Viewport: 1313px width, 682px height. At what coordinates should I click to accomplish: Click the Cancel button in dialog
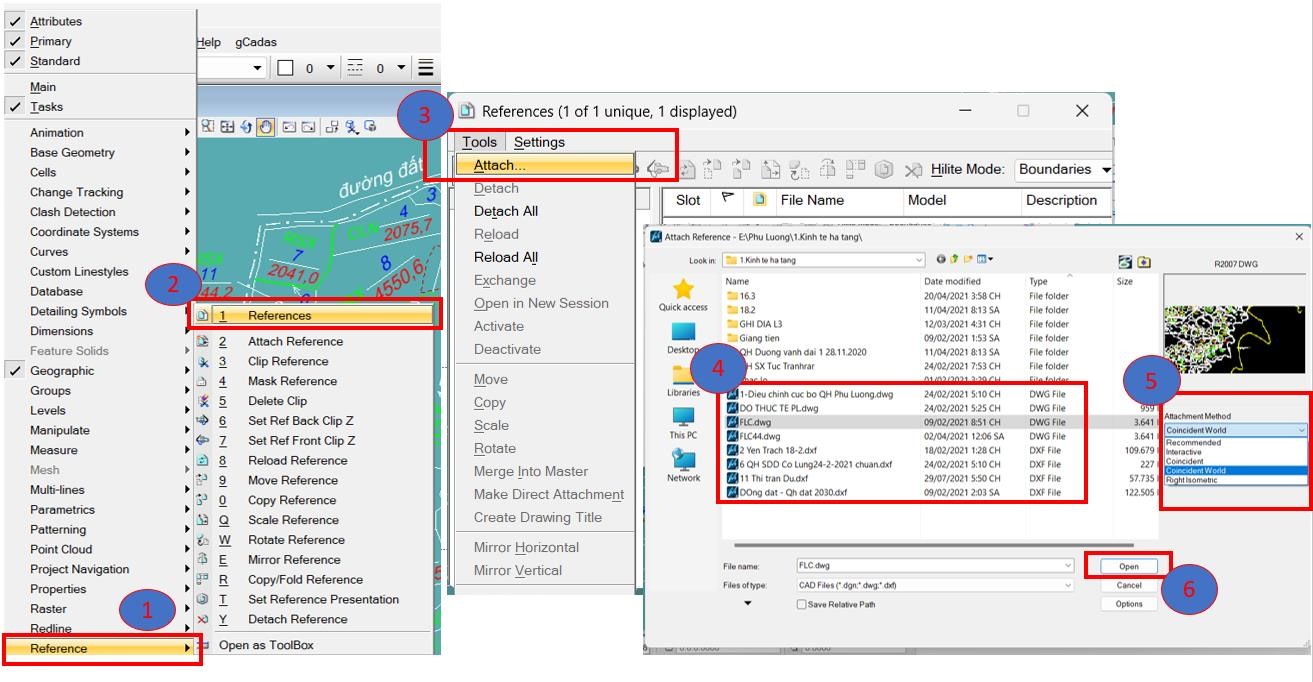1128,585
